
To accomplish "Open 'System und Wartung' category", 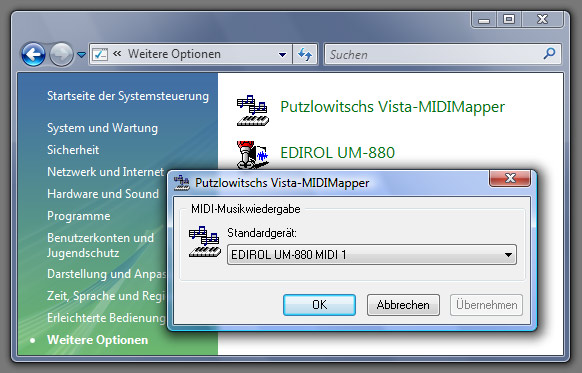I will [x=102, y=128].
